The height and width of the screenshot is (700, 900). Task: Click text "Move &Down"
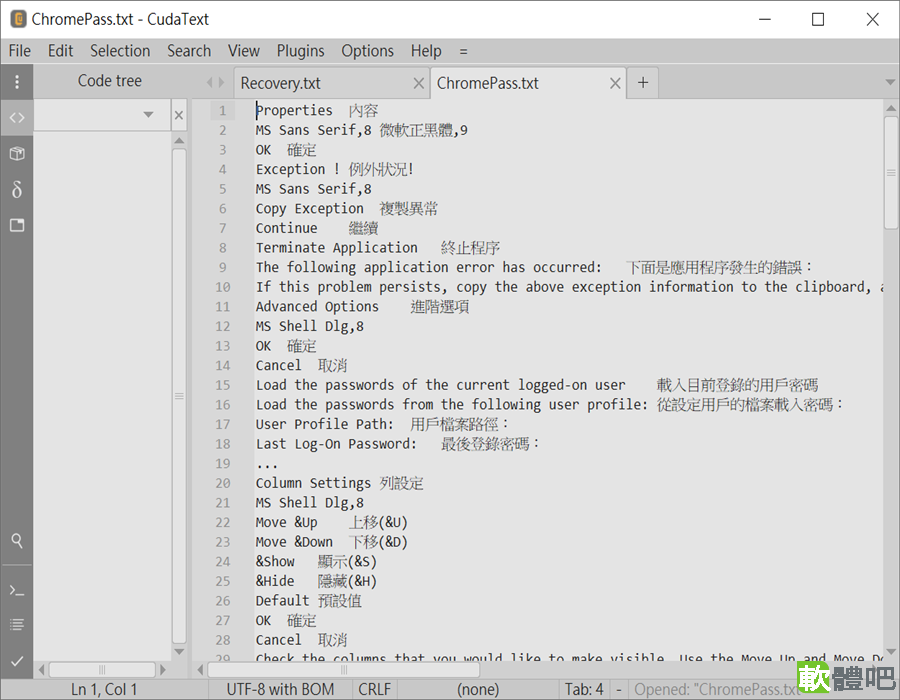pos(294,542)
